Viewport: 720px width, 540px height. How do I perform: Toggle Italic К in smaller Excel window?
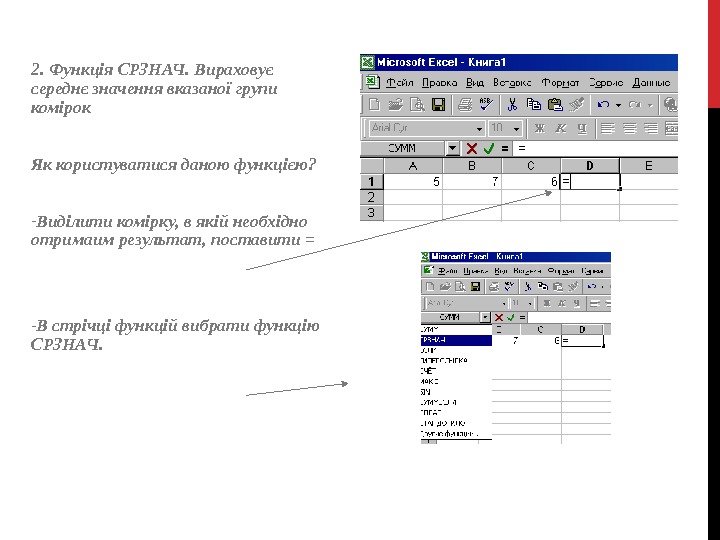pyautogui.click(x=562, y=303)
